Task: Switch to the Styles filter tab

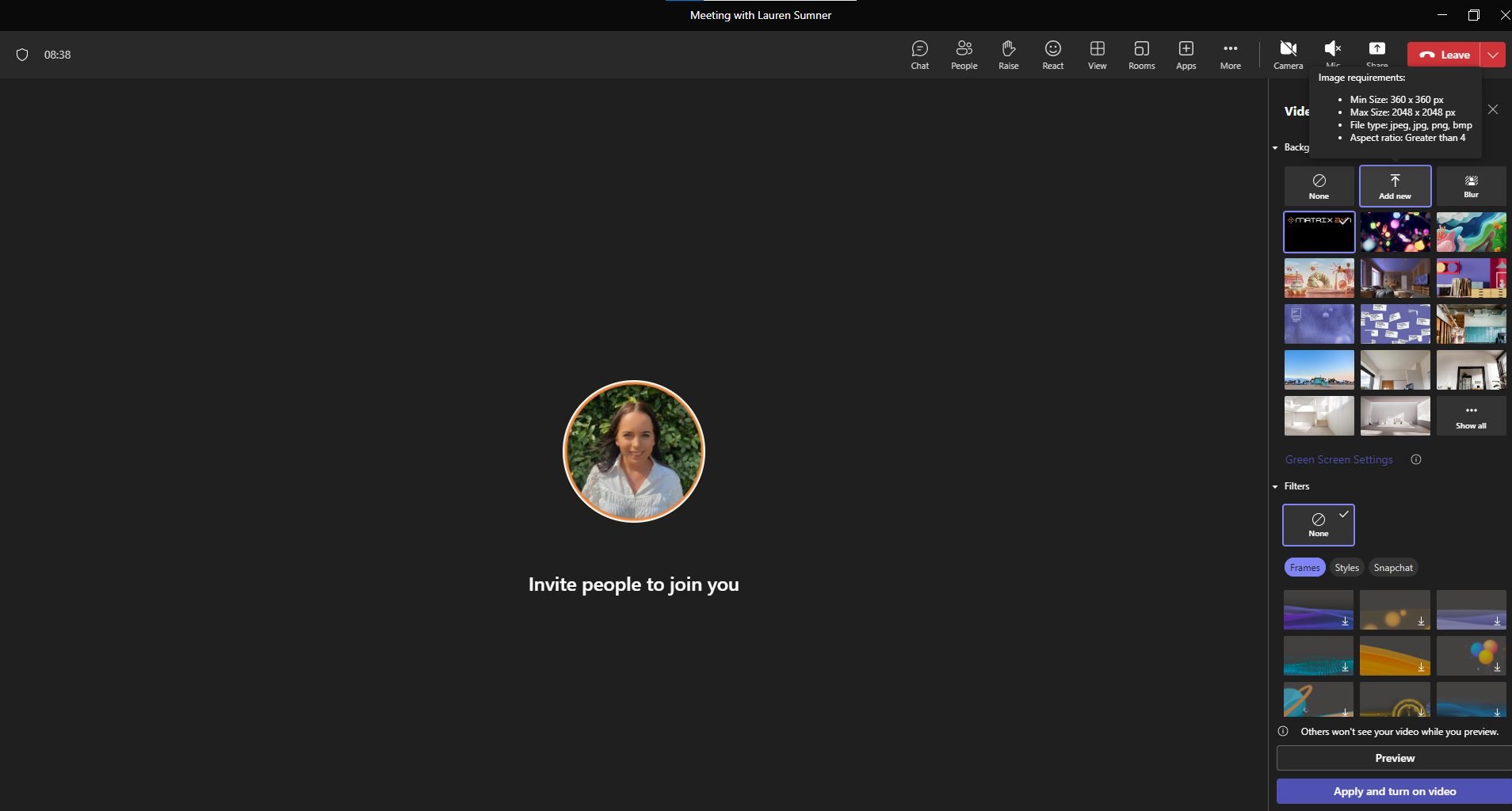Action: tap(1346, 567)
